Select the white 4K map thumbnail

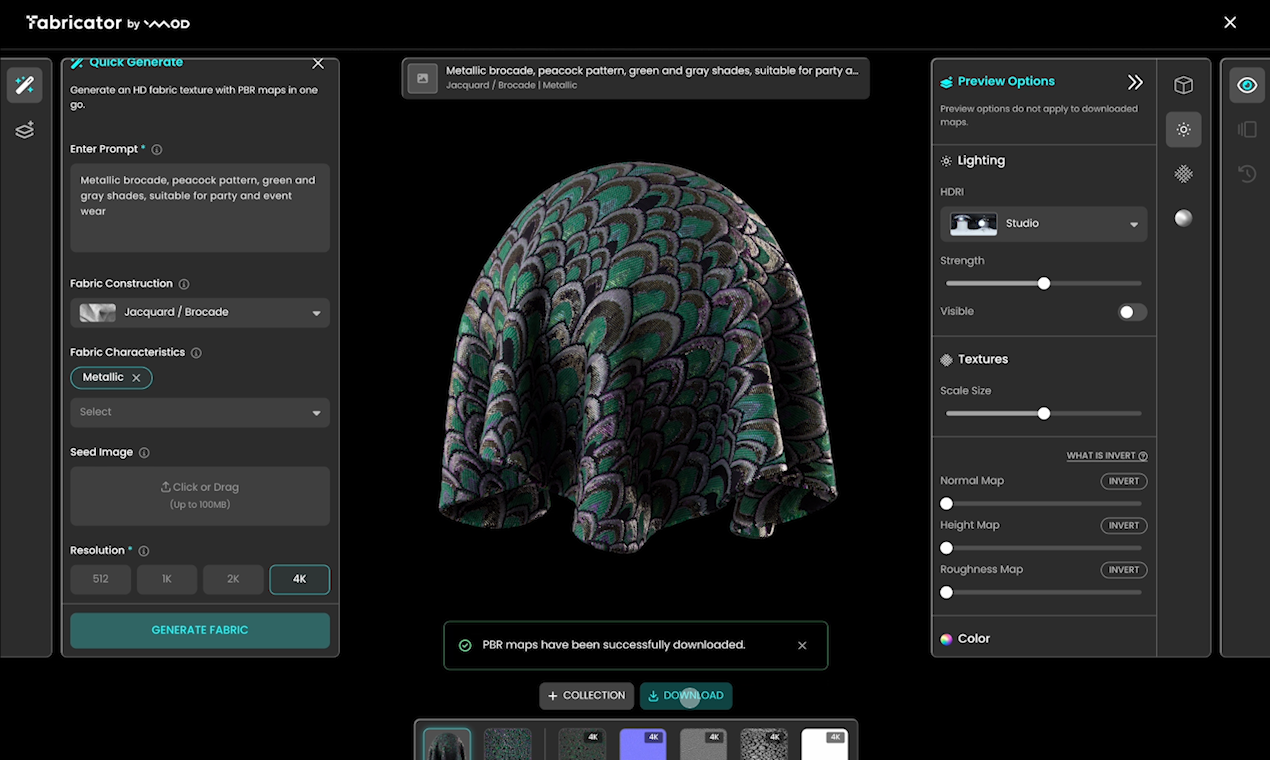click(x=824, y=744)
